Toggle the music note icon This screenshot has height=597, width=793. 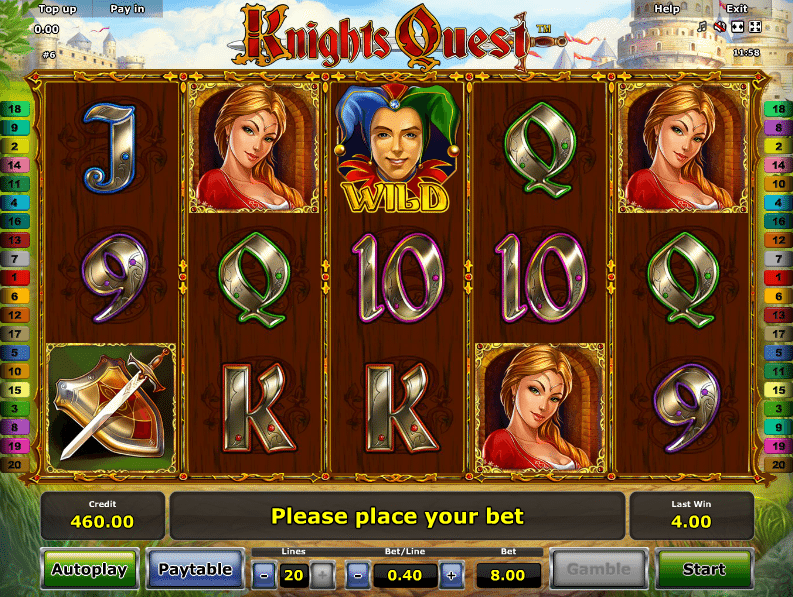(702, 26)
